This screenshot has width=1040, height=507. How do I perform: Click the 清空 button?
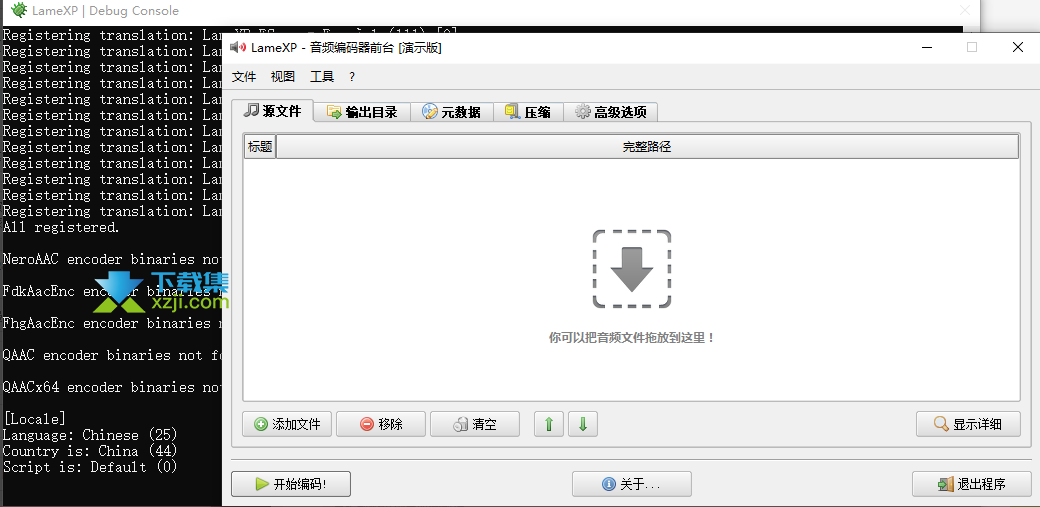coord(475,424)
